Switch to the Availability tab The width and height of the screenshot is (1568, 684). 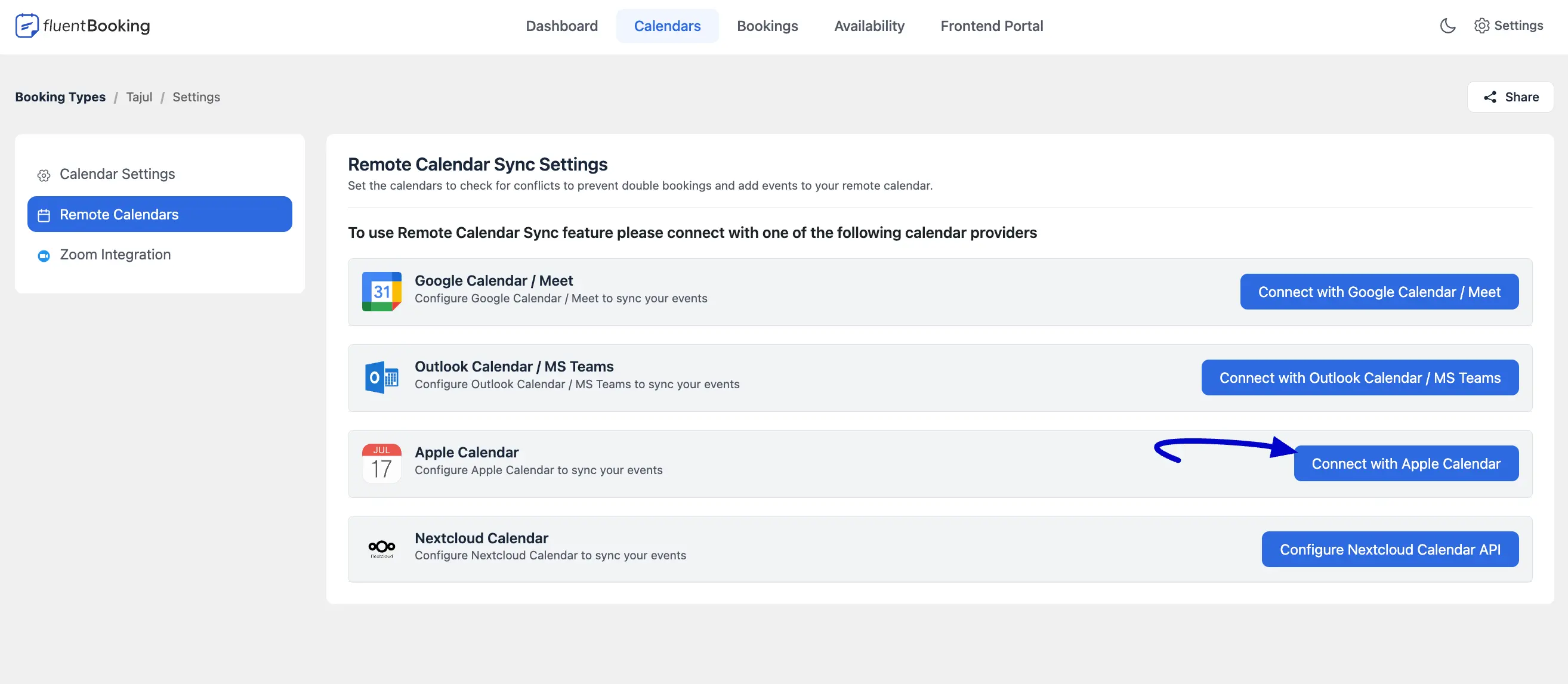click(869, 26)
